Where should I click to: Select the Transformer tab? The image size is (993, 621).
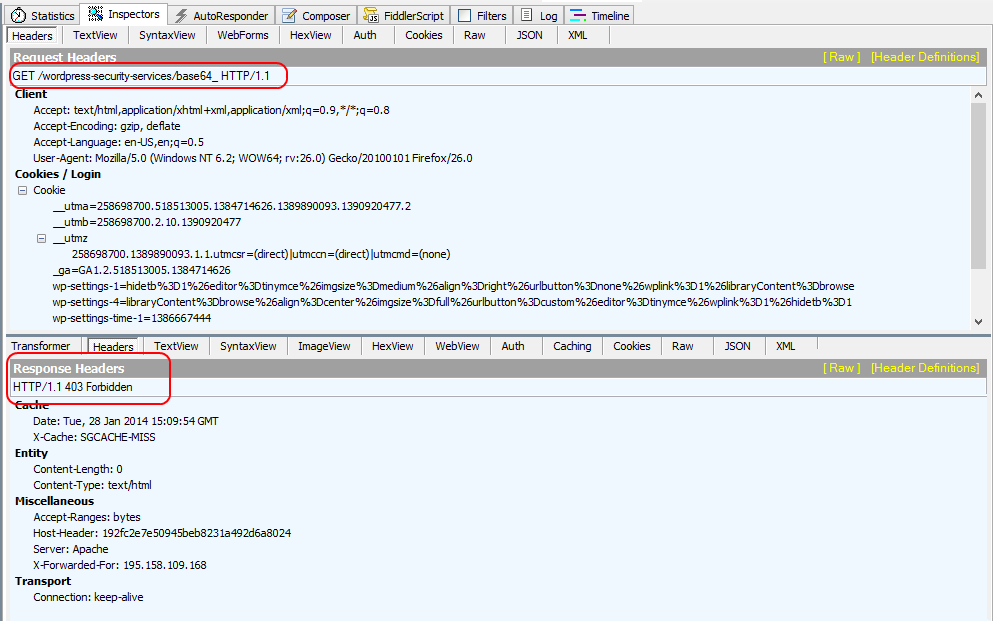[41, 346]
